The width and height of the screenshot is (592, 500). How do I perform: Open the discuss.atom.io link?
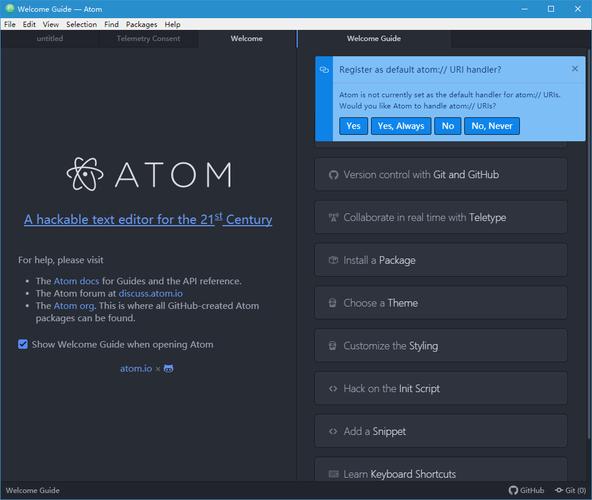click(x=151, y=293)
